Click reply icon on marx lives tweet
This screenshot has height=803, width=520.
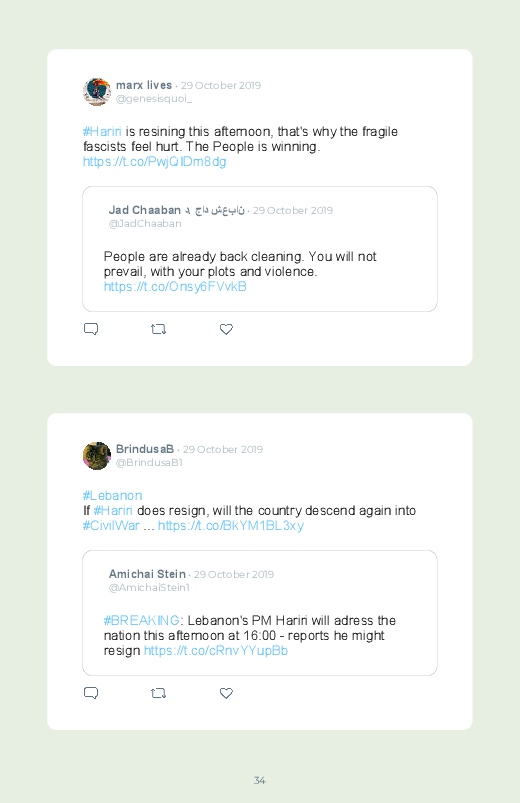click(x=91, y=329)
